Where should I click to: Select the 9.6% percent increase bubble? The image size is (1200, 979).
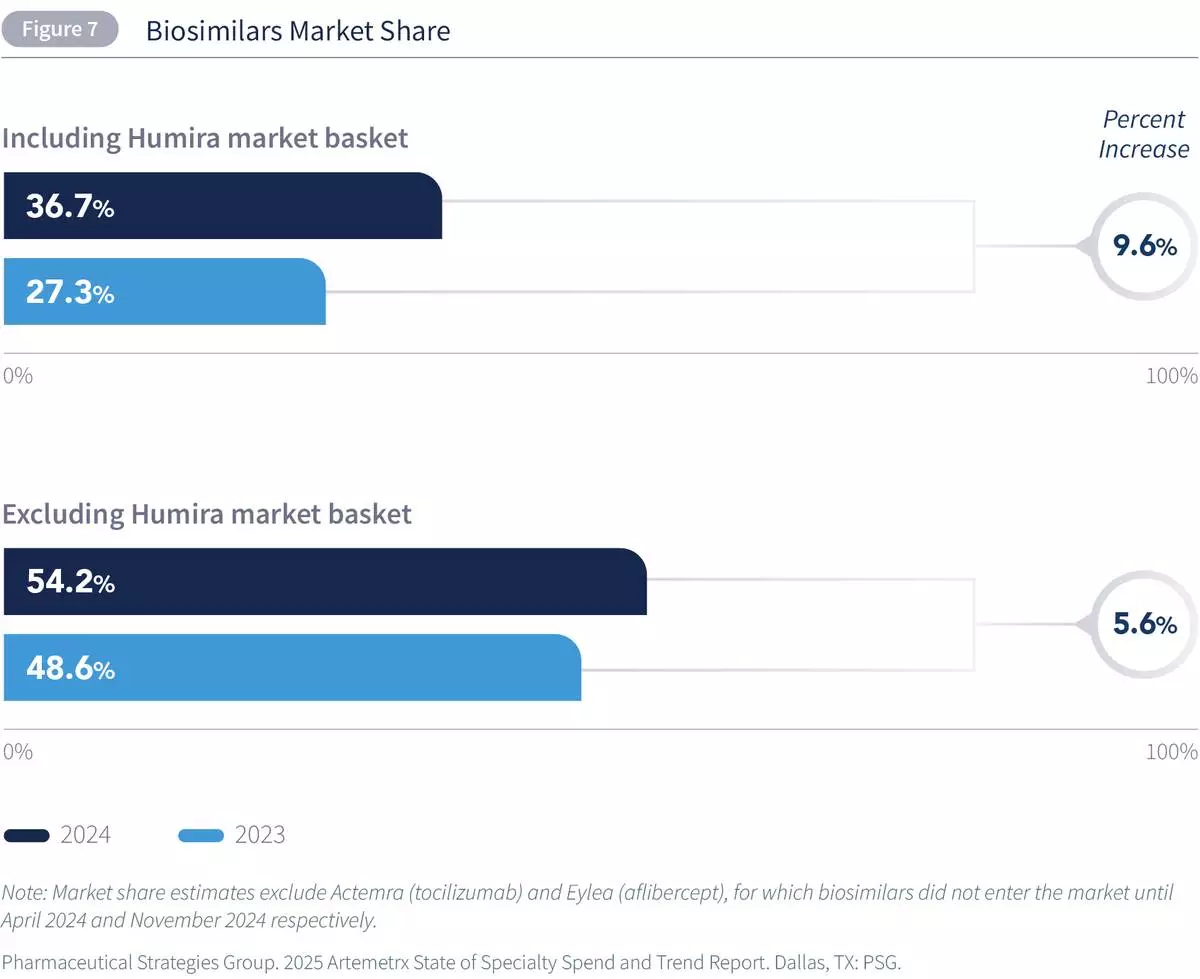(x=1144, y=245)
